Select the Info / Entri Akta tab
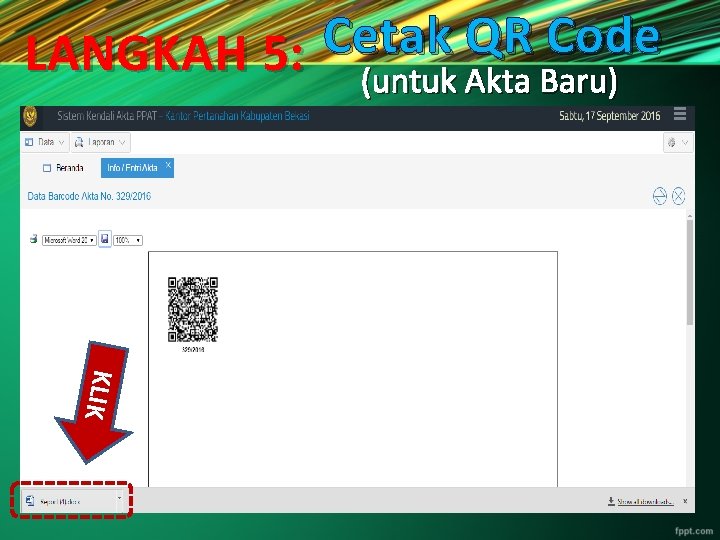This screenshot has width=720, height=540. point(132,168)
